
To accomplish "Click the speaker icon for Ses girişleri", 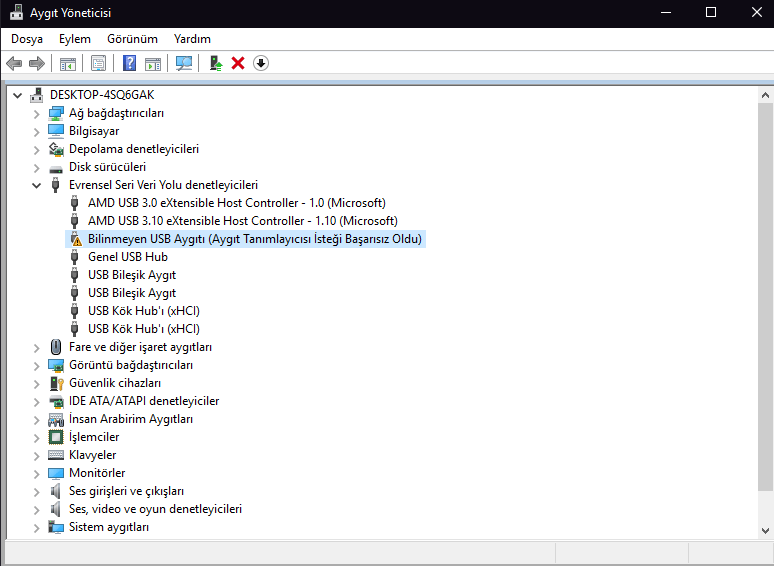I will [55, 491].
